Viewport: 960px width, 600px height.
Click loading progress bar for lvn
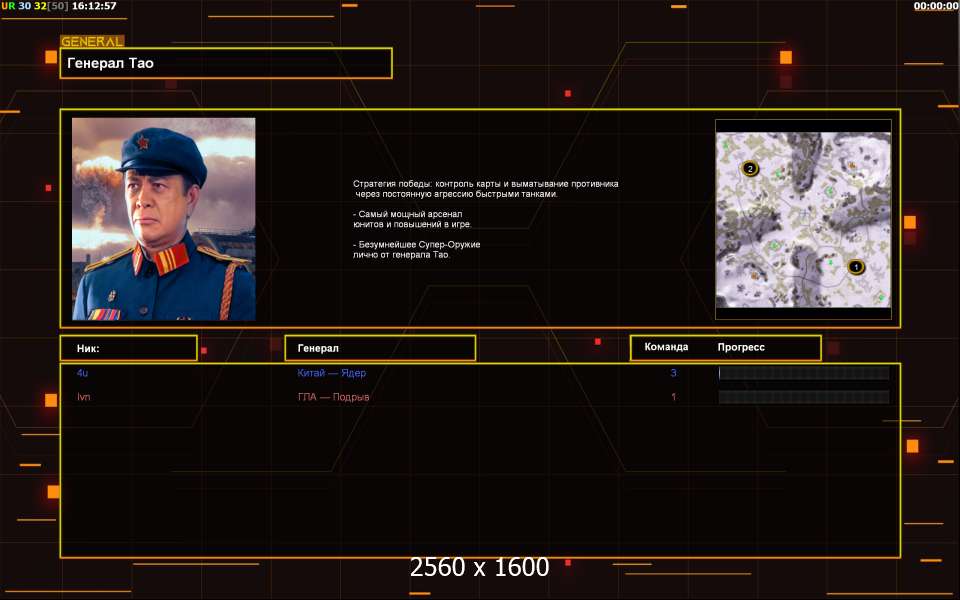pos(804,397)
